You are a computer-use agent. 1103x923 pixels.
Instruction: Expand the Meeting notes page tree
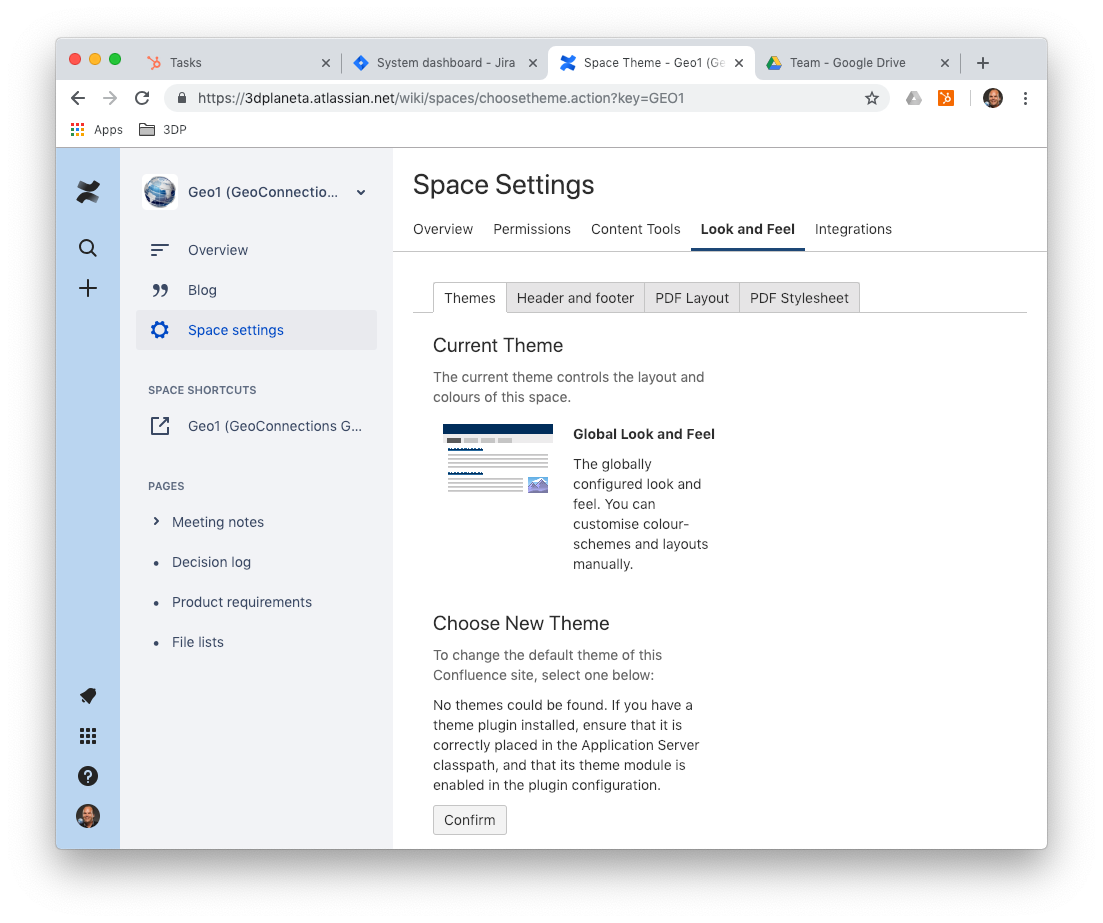point(155,521)
